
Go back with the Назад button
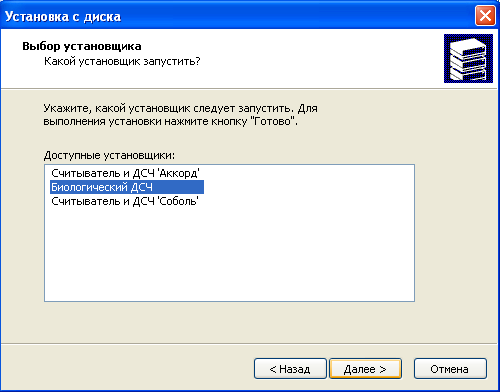coord(290,369)
